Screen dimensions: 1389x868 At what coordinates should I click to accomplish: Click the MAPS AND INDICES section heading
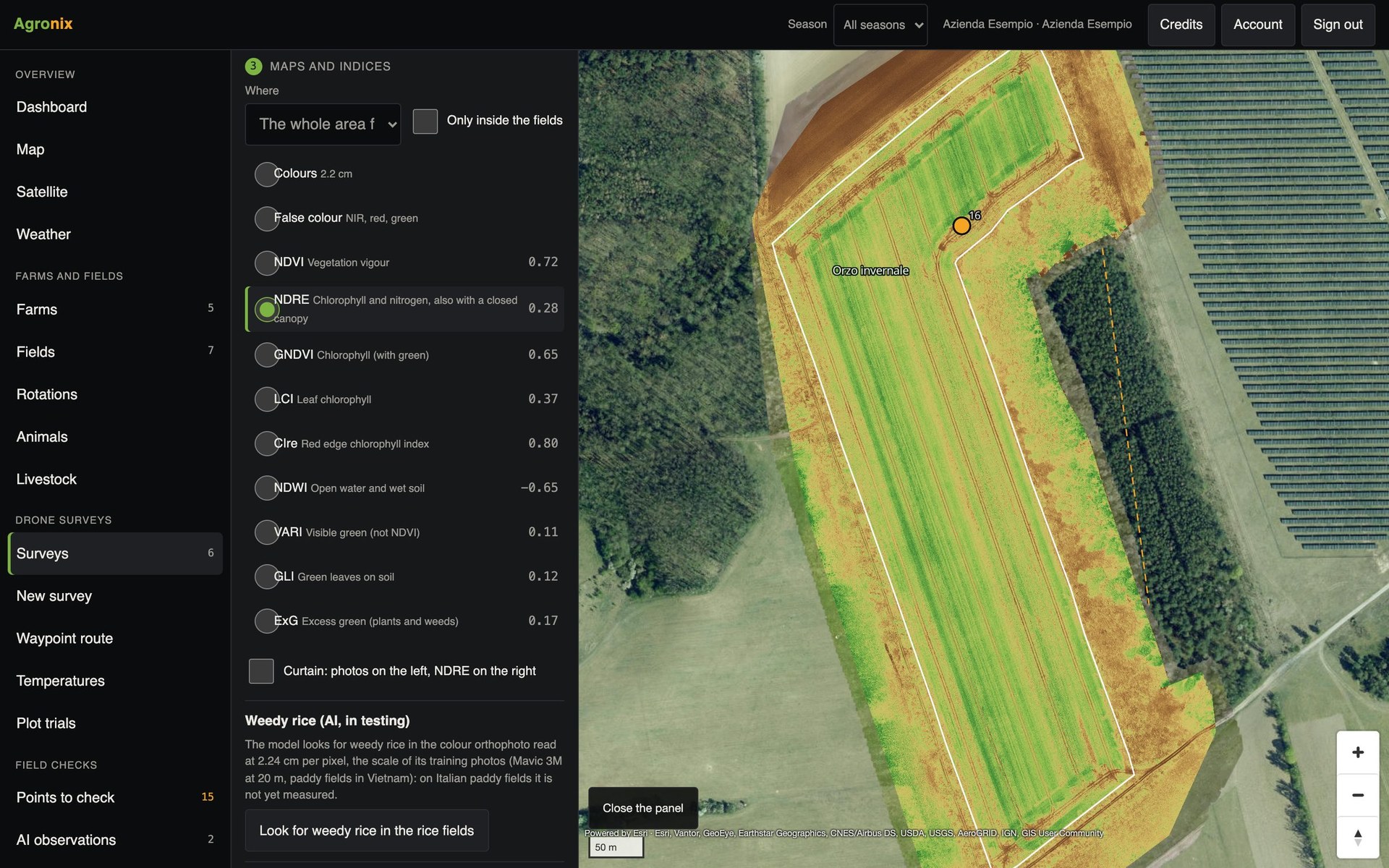click(x=330, y=67)
